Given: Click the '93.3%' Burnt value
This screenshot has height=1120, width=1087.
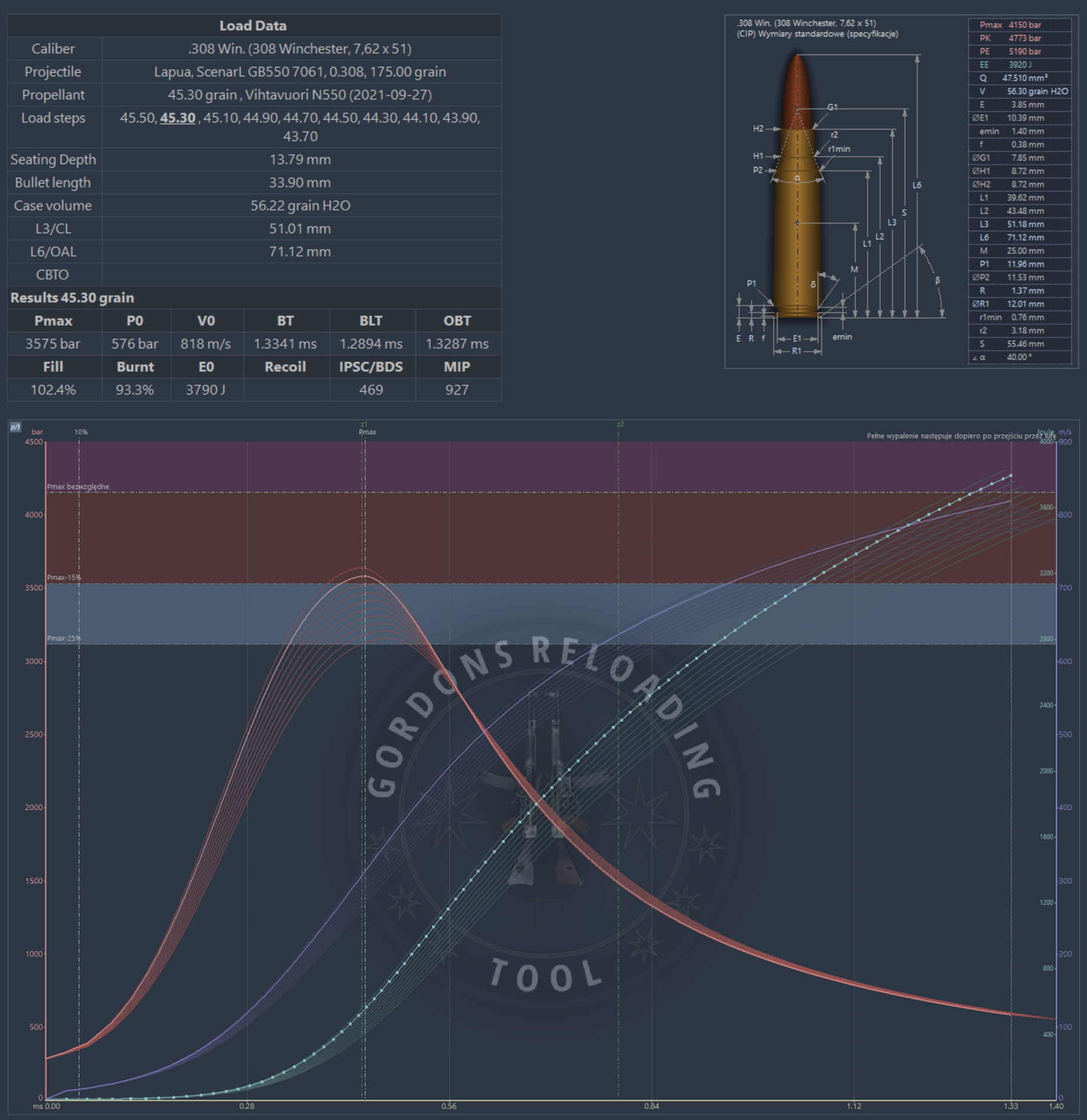Looking at the screenshot, I should pos(135,390).
